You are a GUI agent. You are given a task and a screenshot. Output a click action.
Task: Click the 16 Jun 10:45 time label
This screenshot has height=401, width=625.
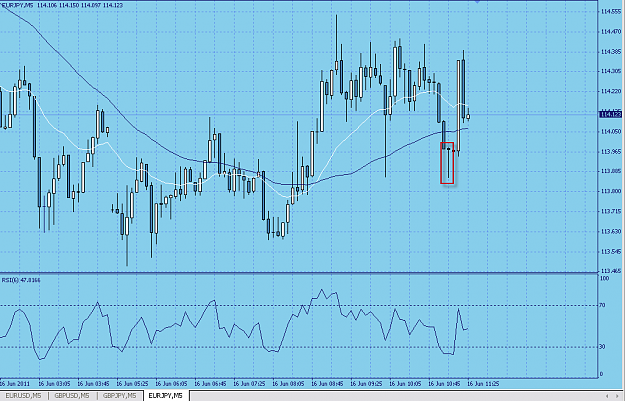[445, 384]
